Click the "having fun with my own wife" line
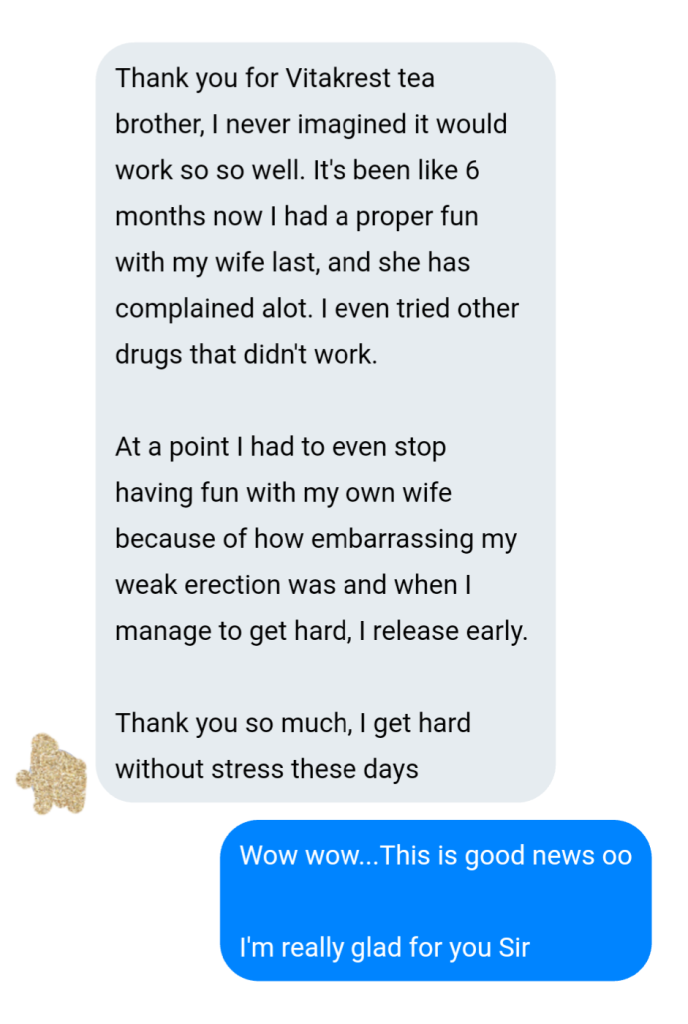688x1024 pixels. pos(283,493)
